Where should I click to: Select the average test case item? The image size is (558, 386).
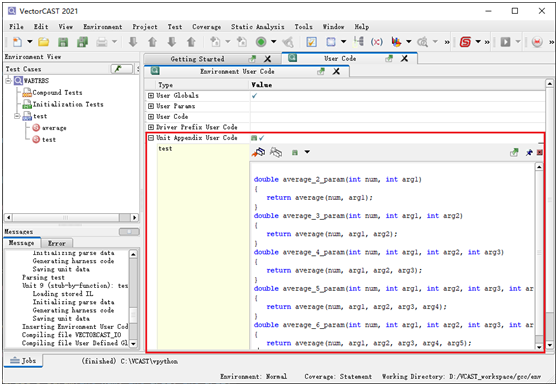[54, 128]
